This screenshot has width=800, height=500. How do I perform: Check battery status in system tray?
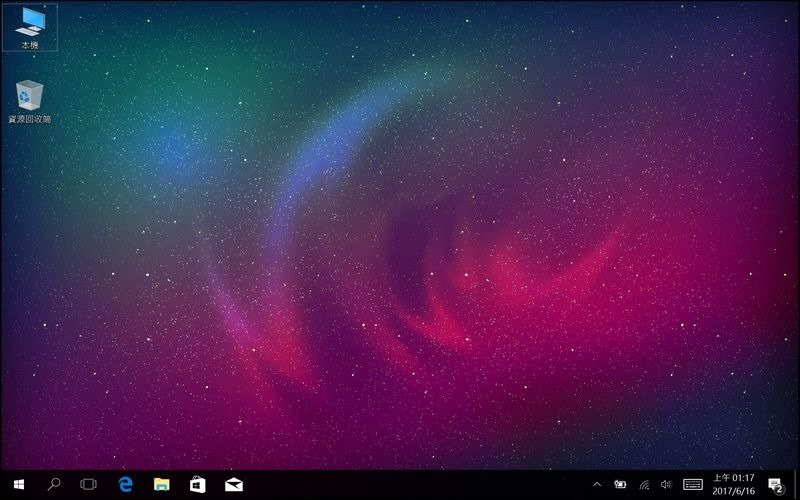click(x=620, y=485)
